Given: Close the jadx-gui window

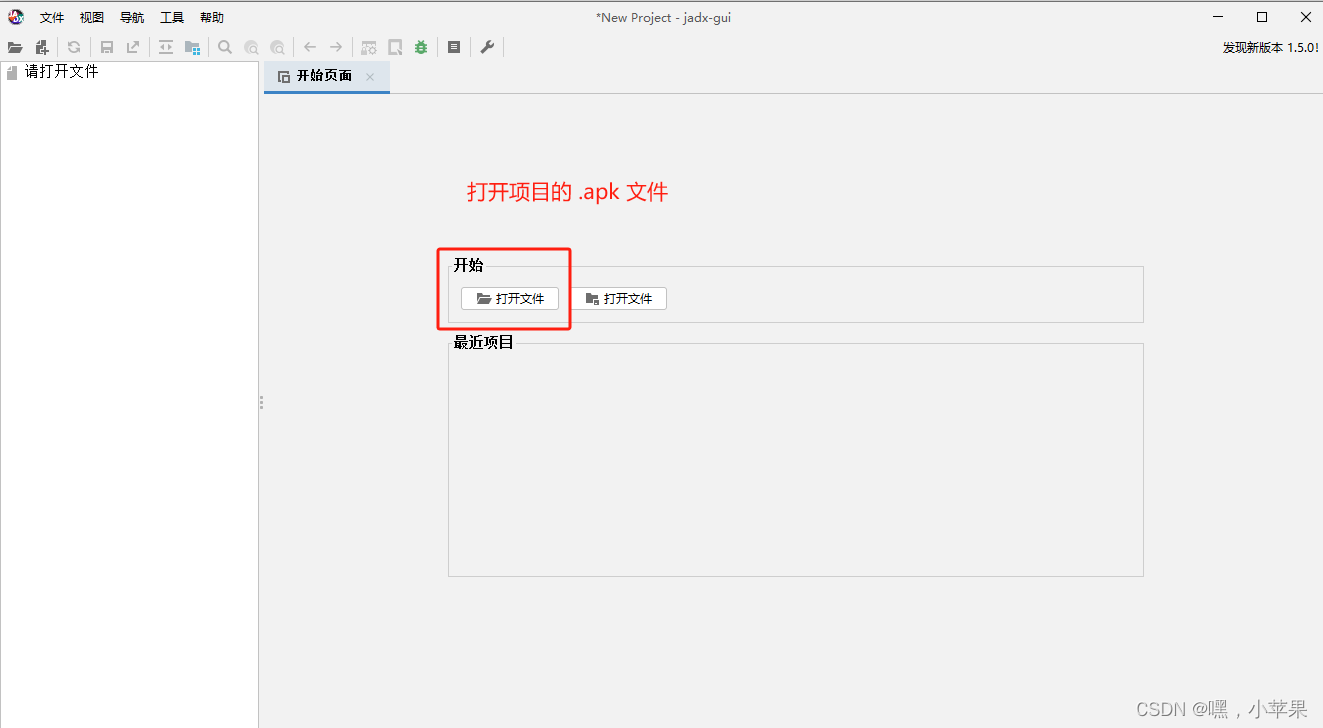Looking at the screenshot, I should tap(1305, 17).
